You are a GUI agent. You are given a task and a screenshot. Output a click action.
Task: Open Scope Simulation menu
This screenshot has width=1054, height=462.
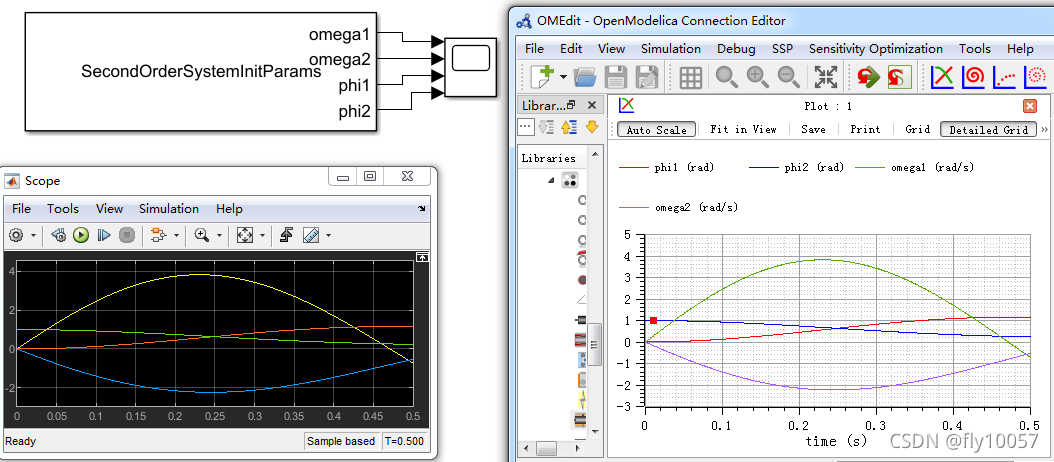pos(169,209)
